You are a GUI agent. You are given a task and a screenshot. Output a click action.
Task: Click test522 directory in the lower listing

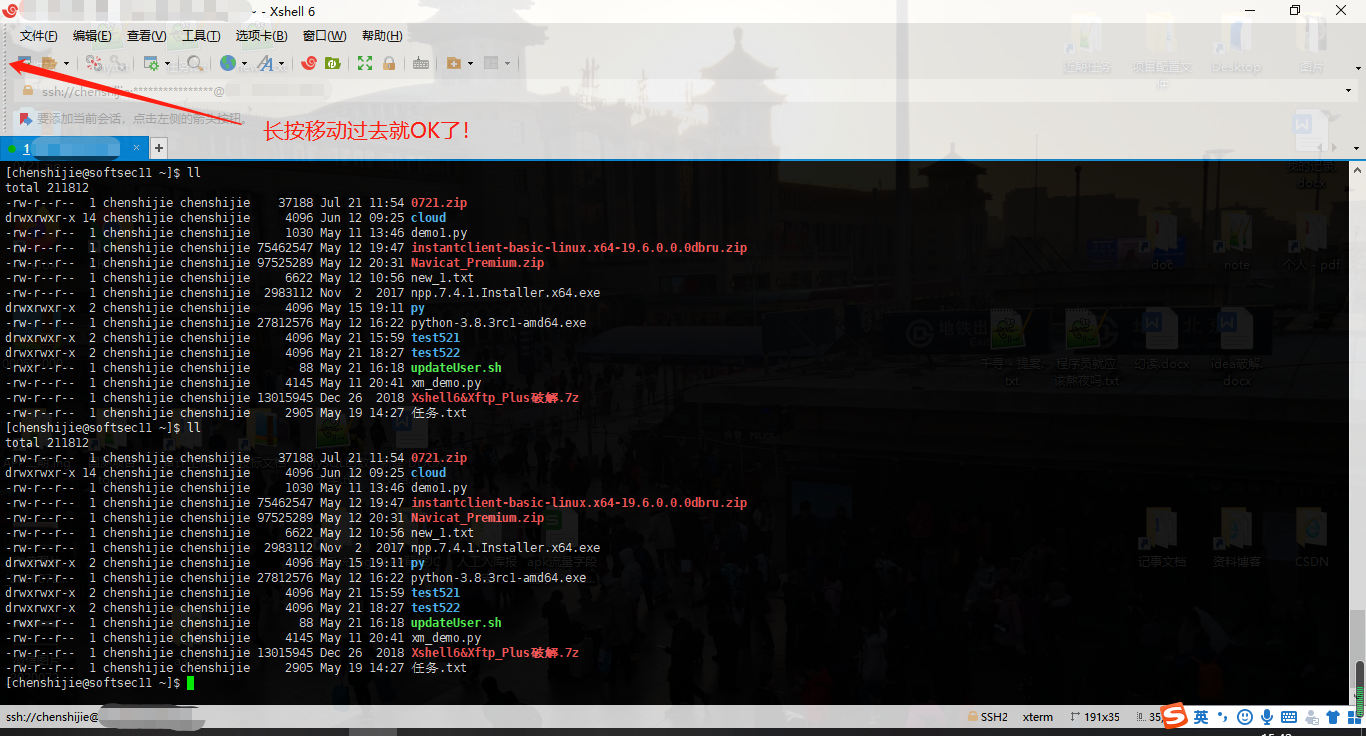coord(436,608)
